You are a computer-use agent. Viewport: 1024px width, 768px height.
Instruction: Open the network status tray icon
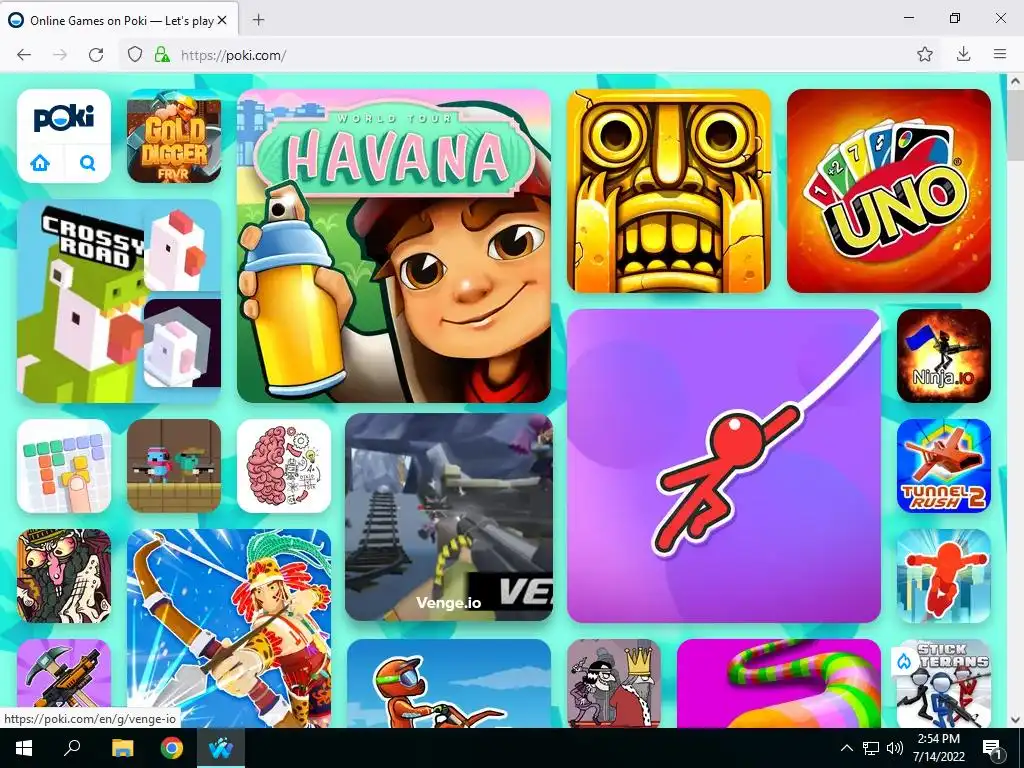coord(871,748)
